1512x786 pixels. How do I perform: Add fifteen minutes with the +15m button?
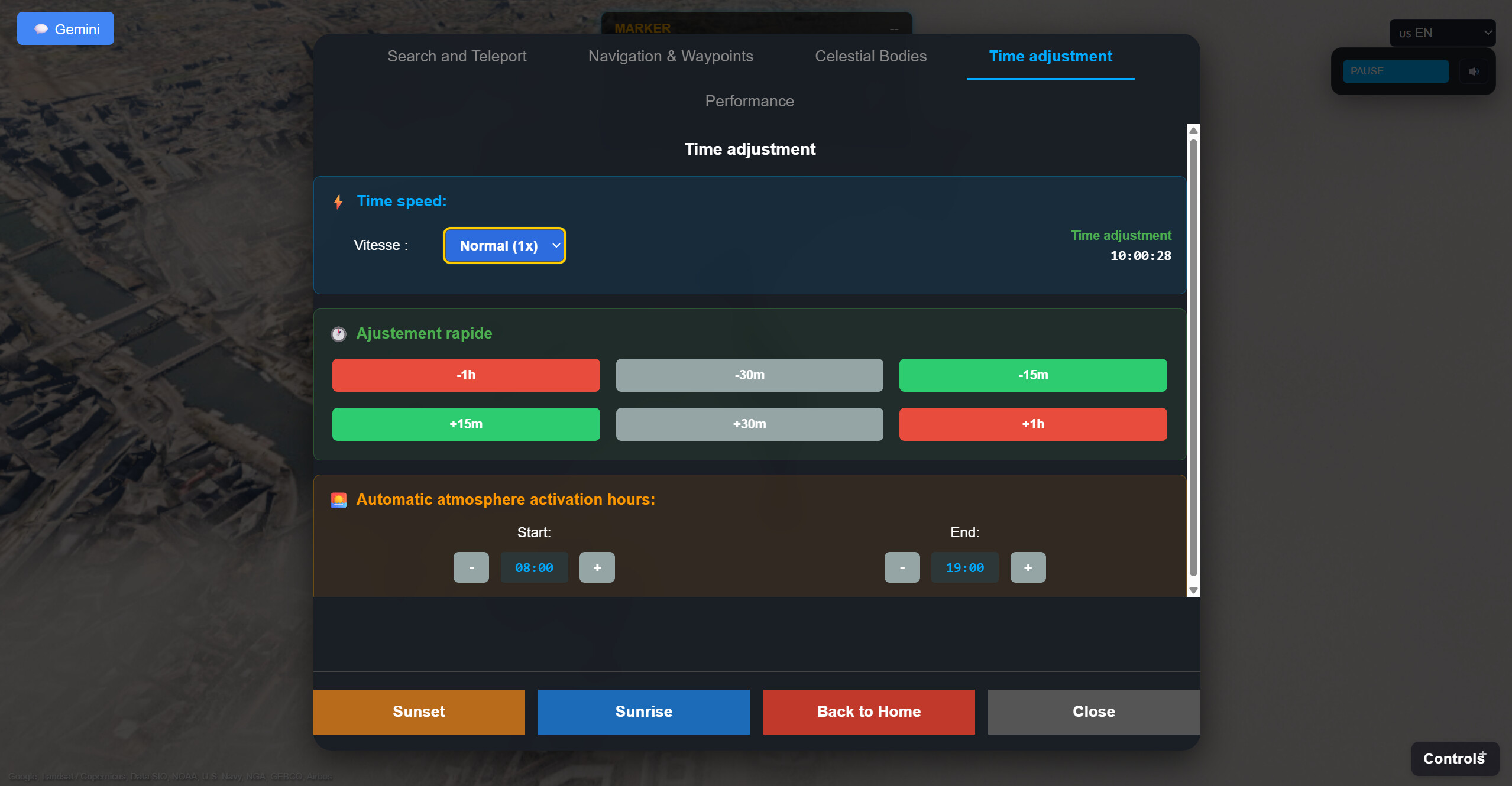click(x=465, y=424)
